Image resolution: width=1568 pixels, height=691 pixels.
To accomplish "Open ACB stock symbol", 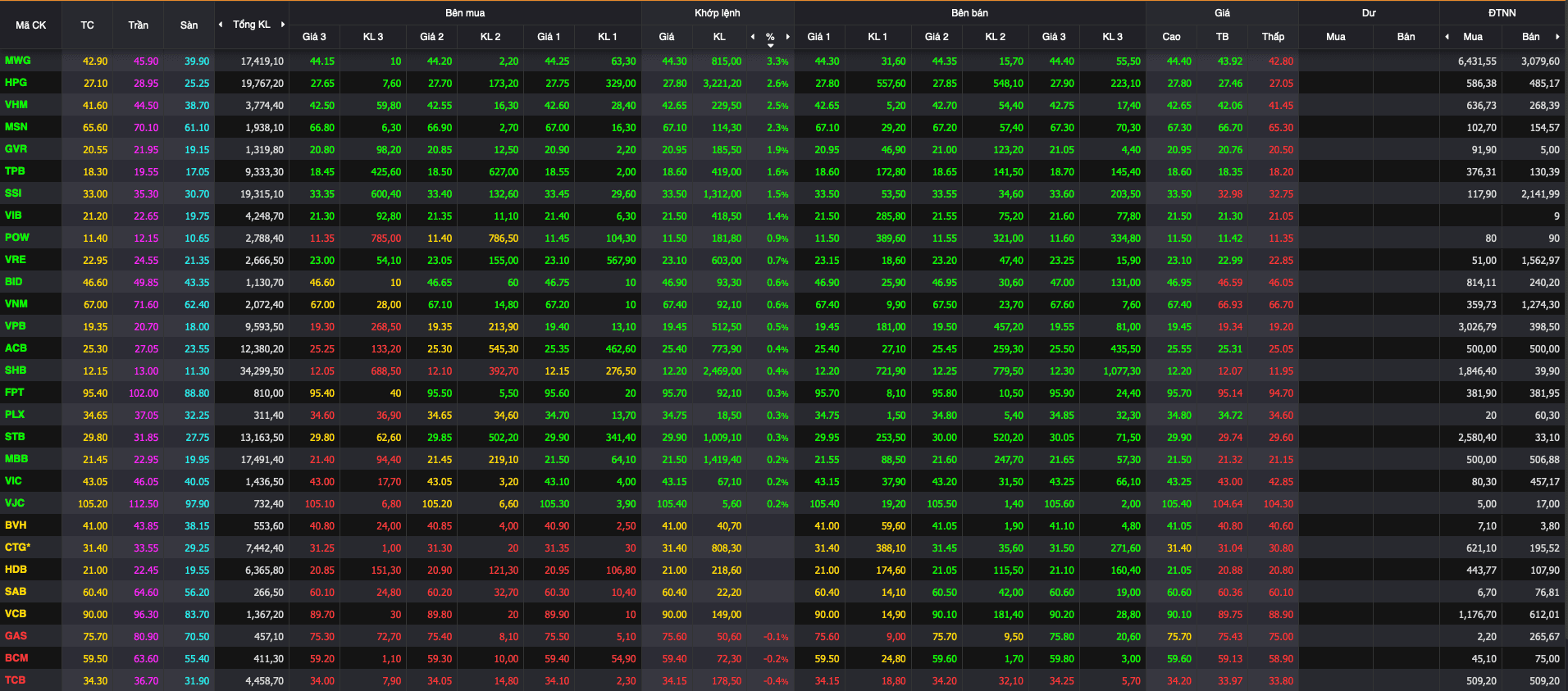I will pyautogui.click(x=16, y=348).
